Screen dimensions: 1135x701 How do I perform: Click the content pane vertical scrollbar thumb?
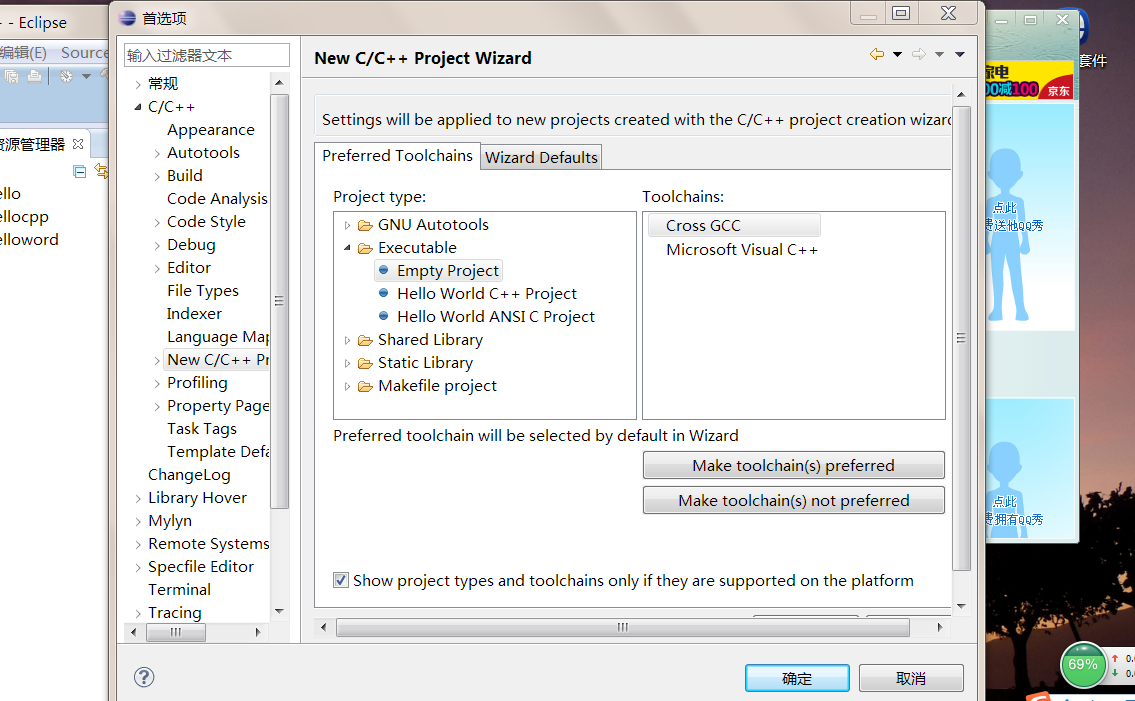click(x=961, y=338)
